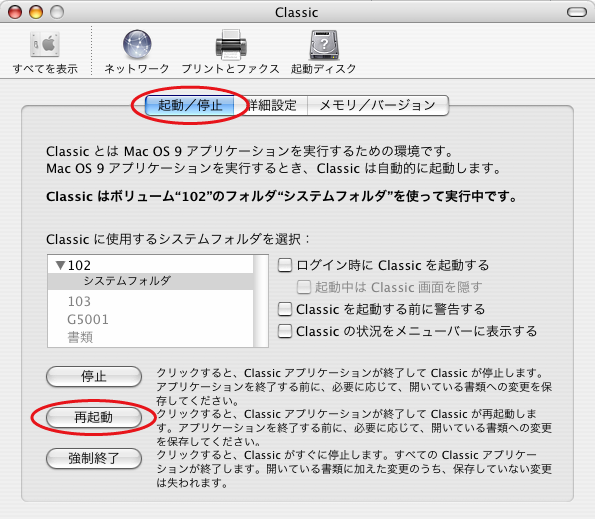The image size is (595, 519).
Task: Click the yellow minimize button
Action: (x=36, y=12)
